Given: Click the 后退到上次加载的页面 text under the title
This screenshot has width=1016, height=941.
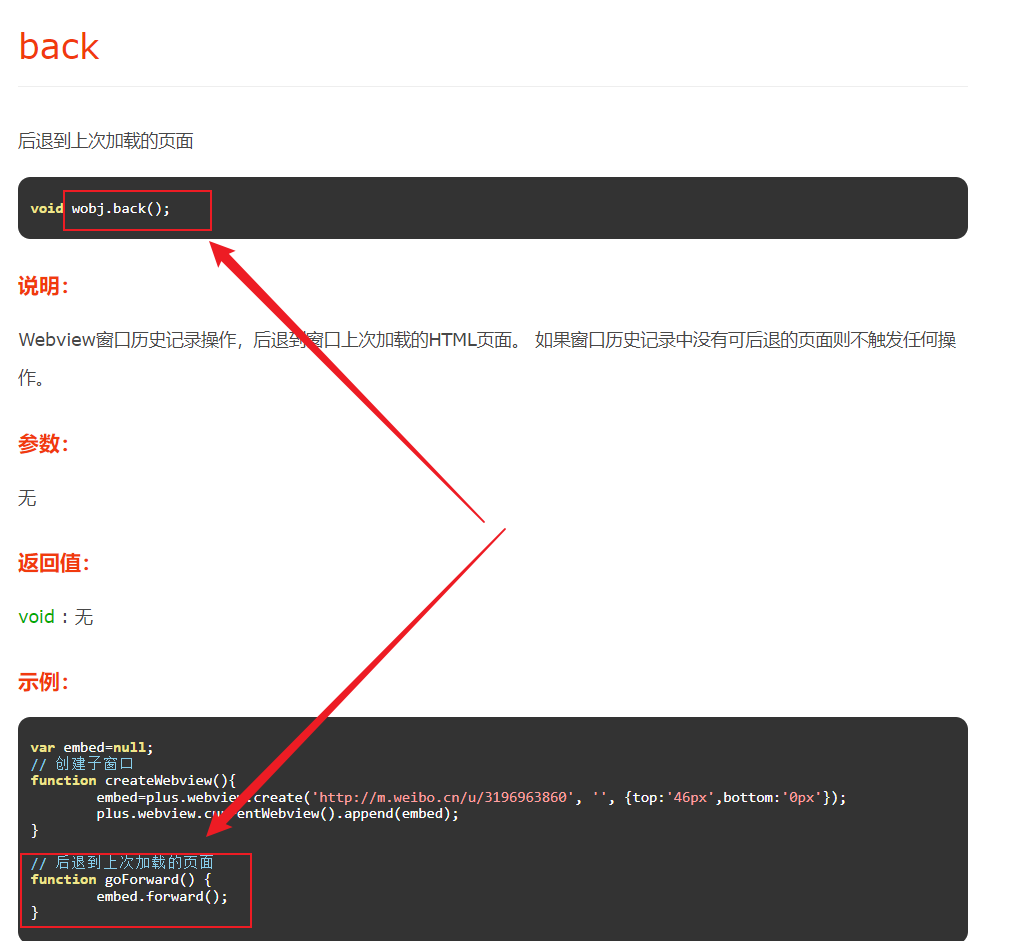Looking at the screenshot, I should tap(106, 141).
